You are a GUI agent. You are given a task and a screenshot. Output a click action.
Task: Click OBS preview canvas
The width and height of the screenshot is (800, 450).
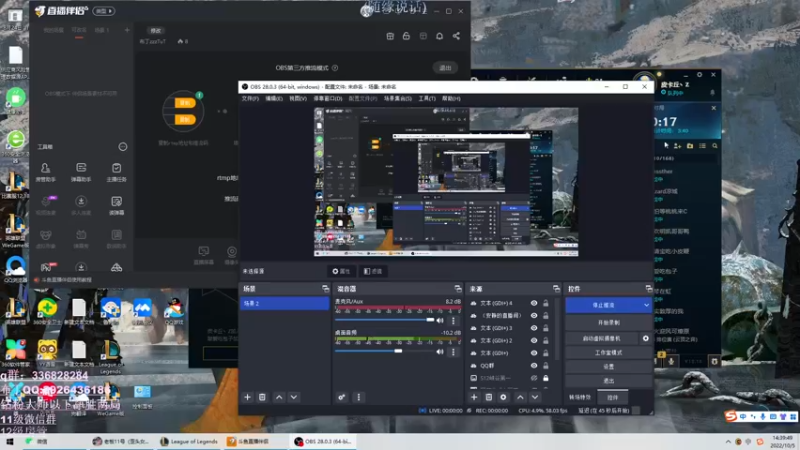pos(446,182)
